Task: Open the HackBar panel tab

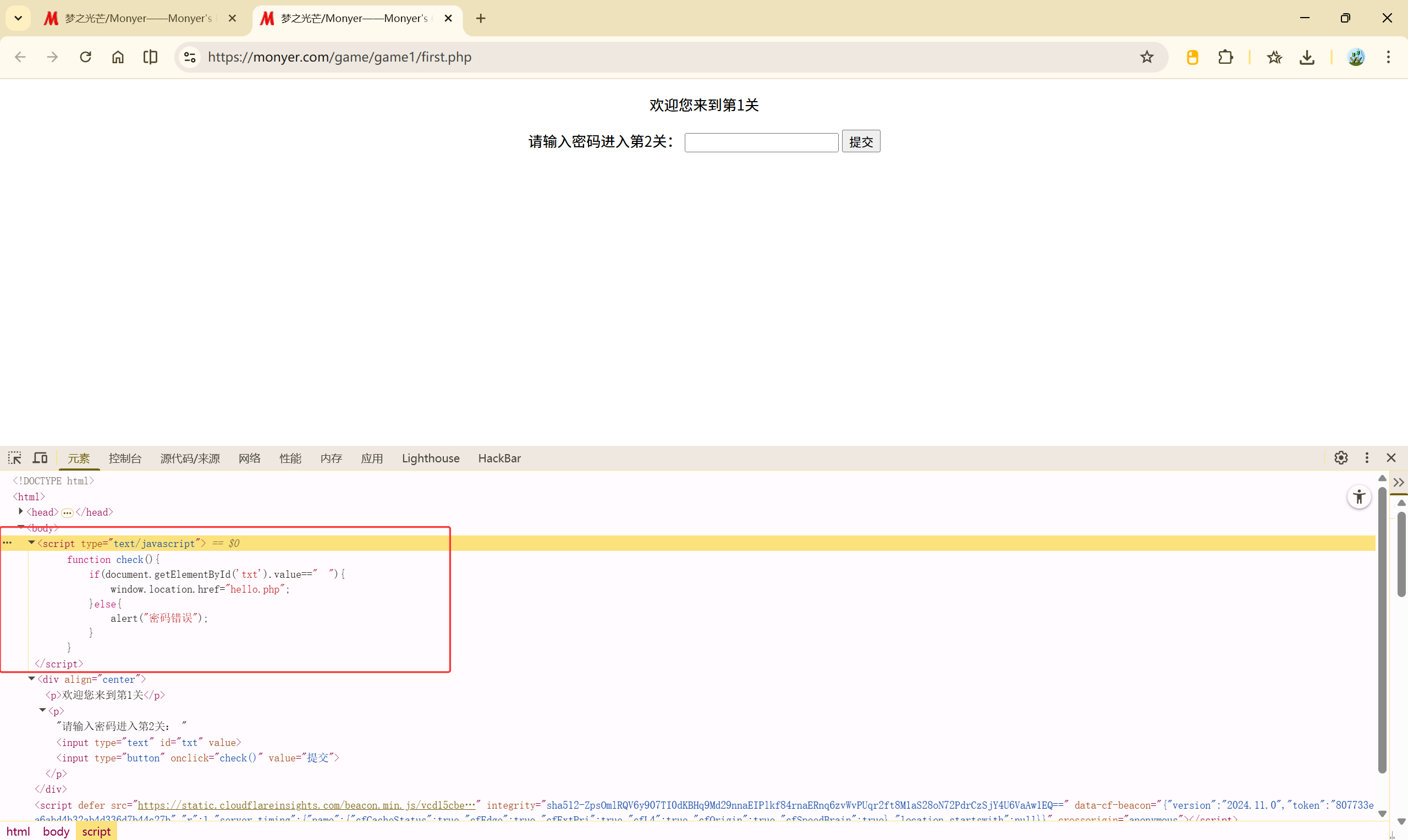Action: (499, 458)
